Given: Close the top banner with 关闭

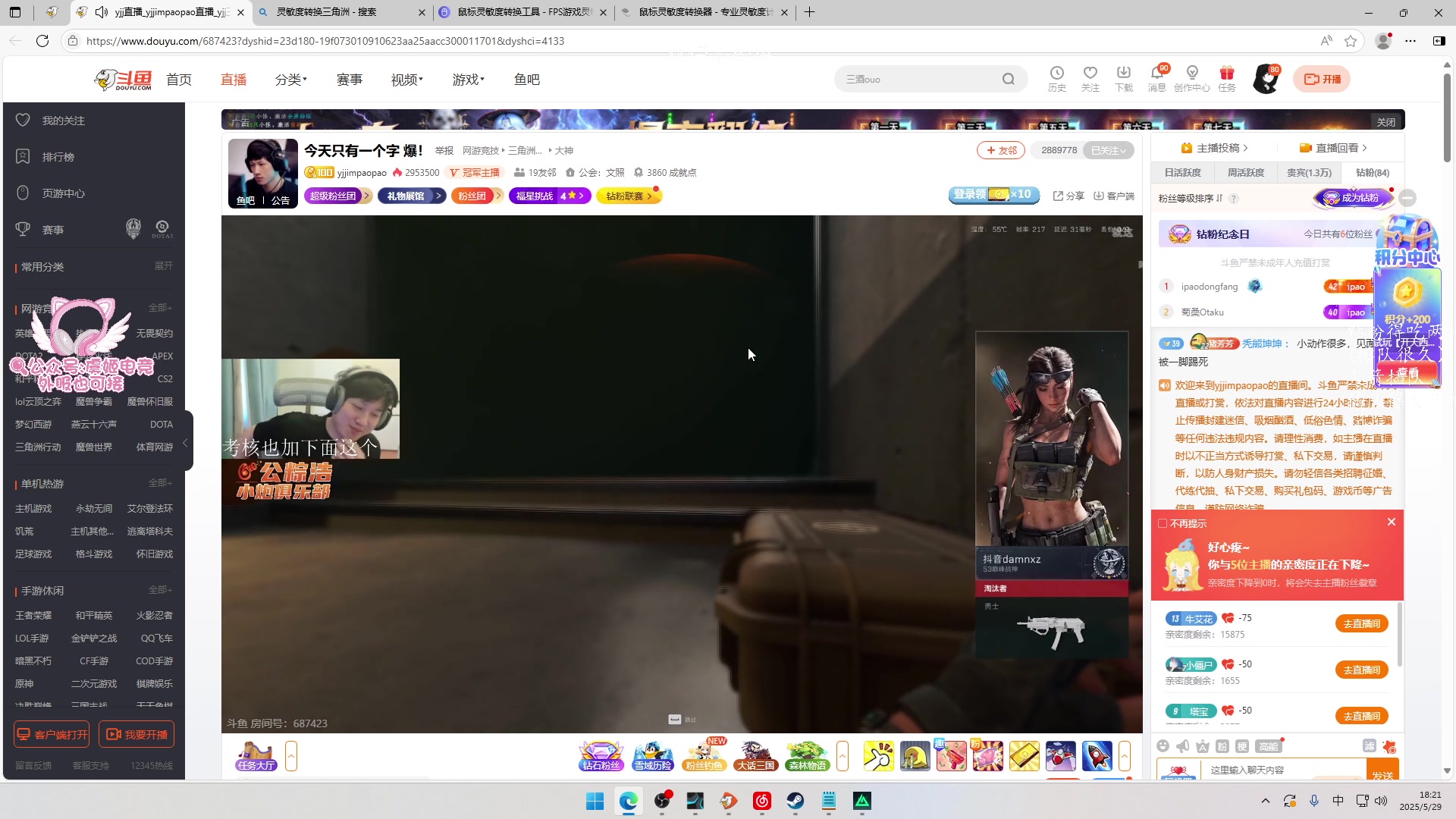Looking at the screenshot, I should (1386, 122).
